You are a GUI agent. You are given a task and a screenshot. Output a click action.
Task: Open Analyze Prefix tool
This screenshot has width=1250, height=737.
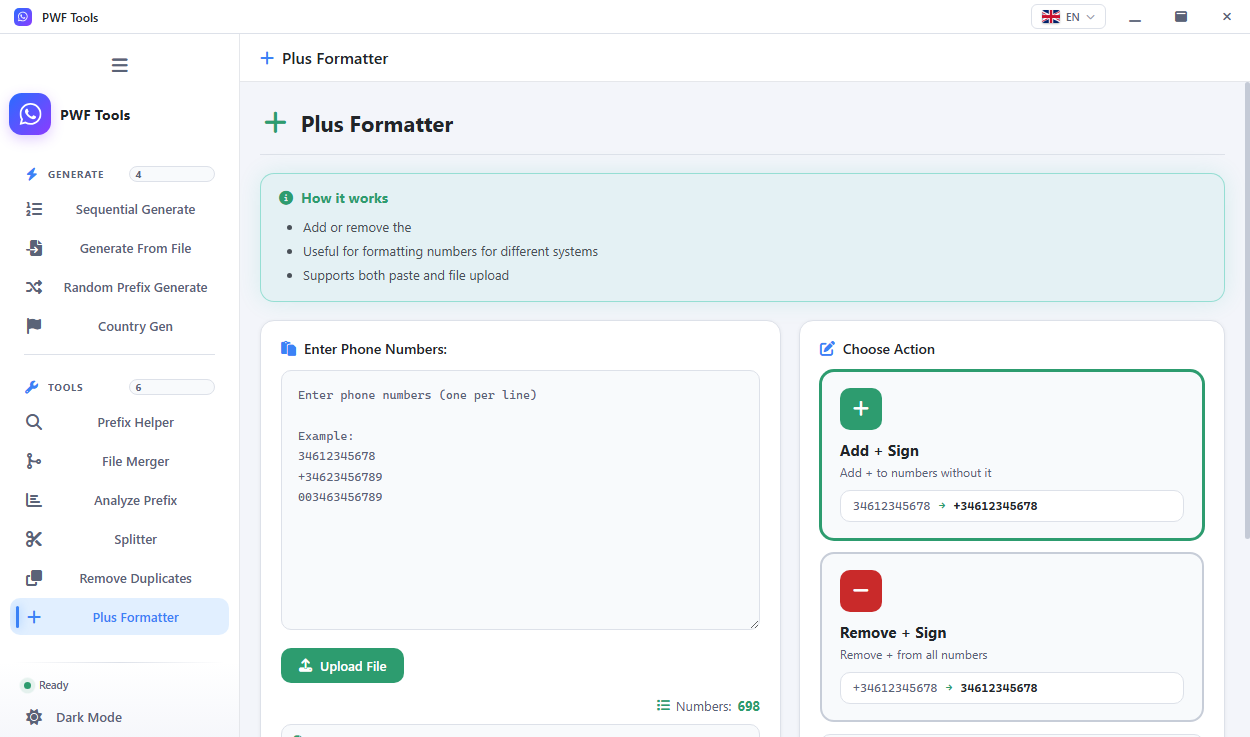120,500
